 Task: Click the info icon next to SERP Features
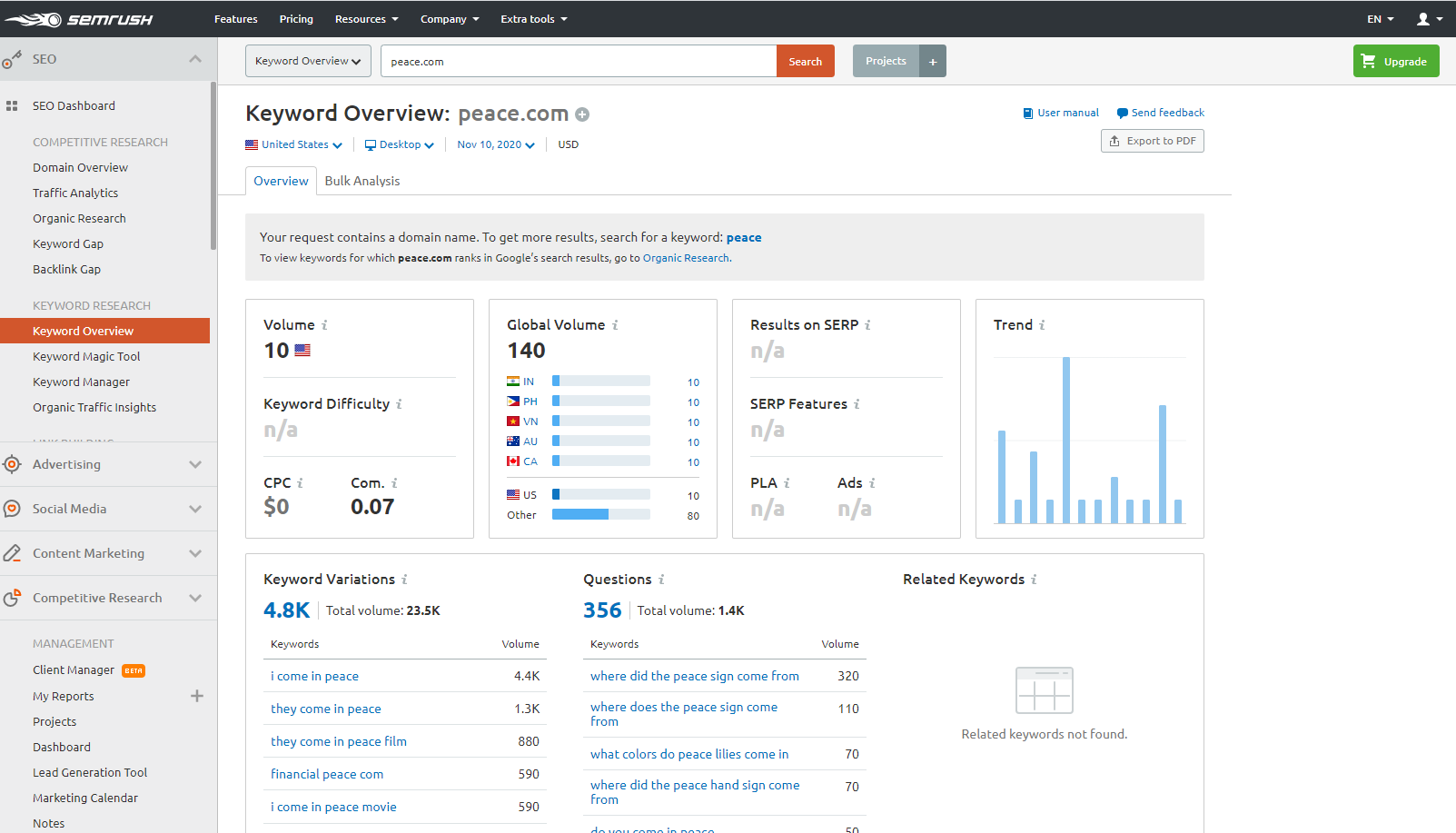click(857, 404)
